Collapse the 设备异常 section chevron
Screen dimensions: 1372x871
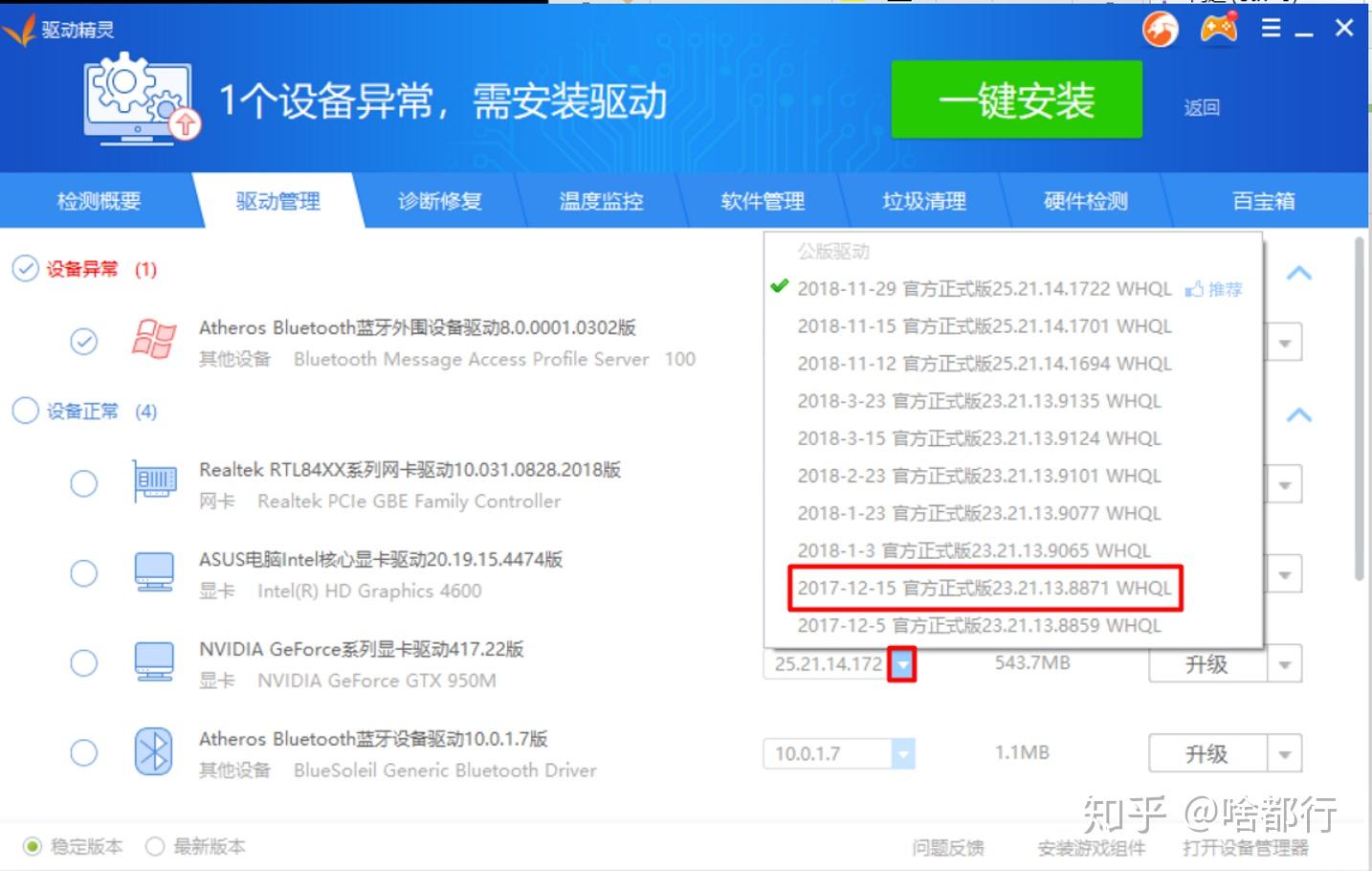[x=1299, y=273]
